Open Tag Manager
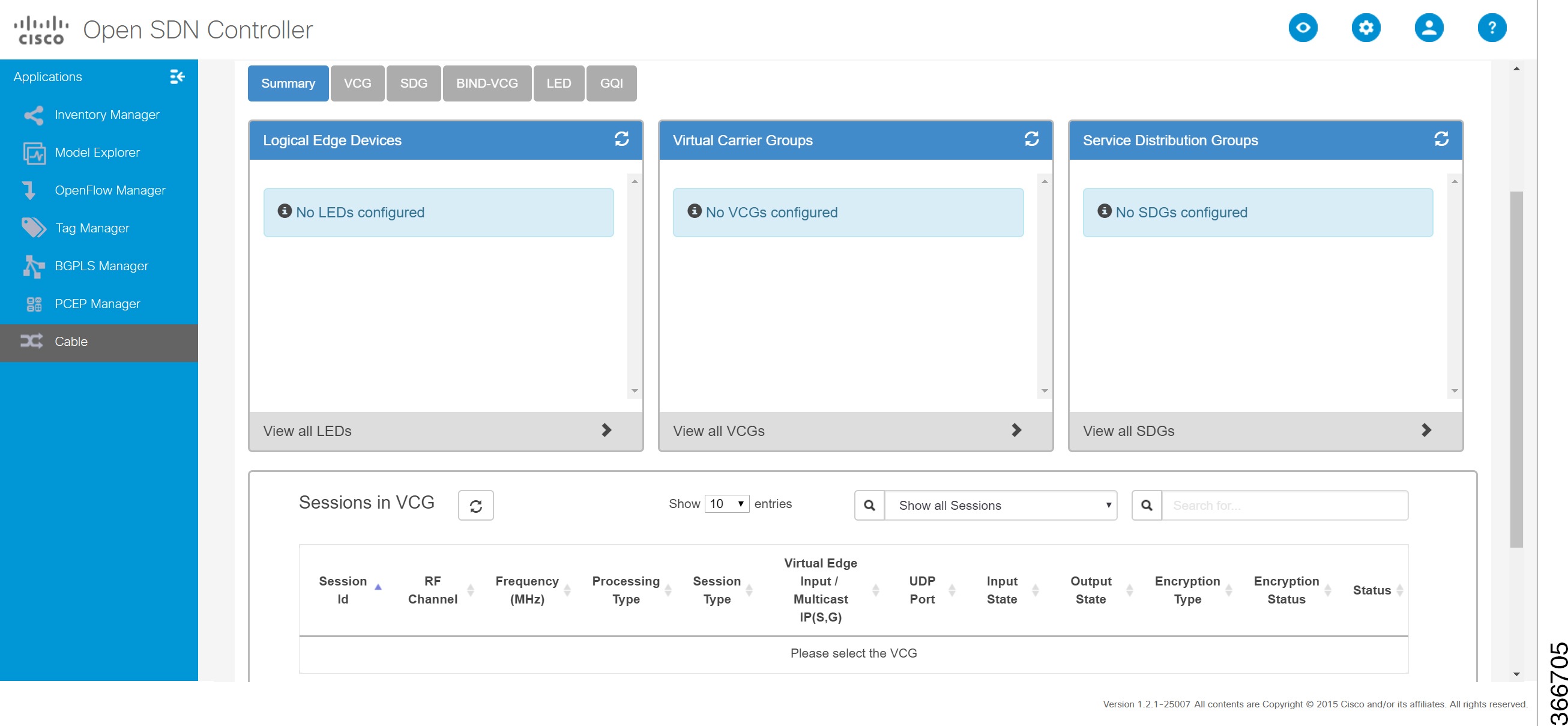 click(x=92, y=228)
